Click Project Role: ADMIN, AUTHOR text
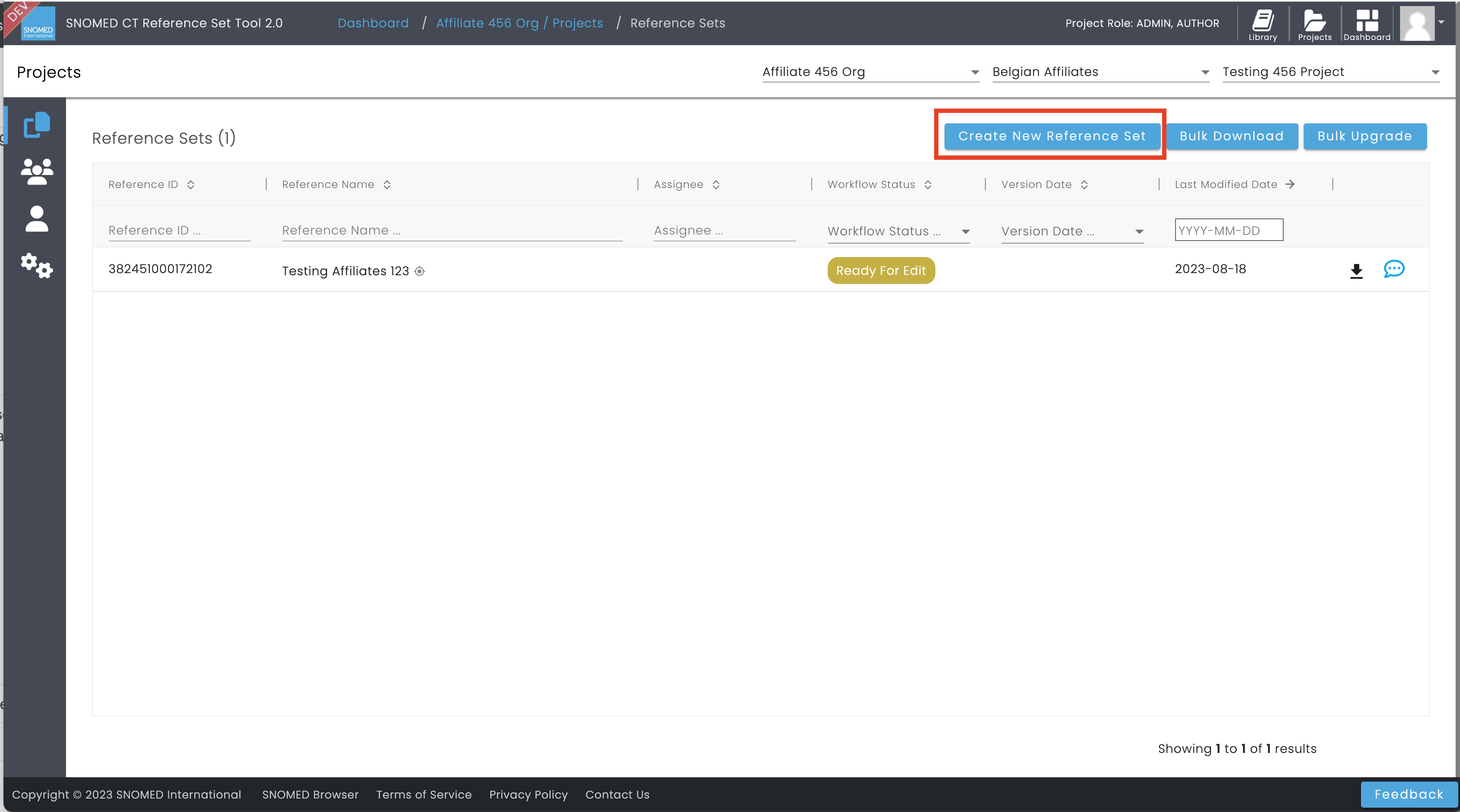 pos(1142,23)
